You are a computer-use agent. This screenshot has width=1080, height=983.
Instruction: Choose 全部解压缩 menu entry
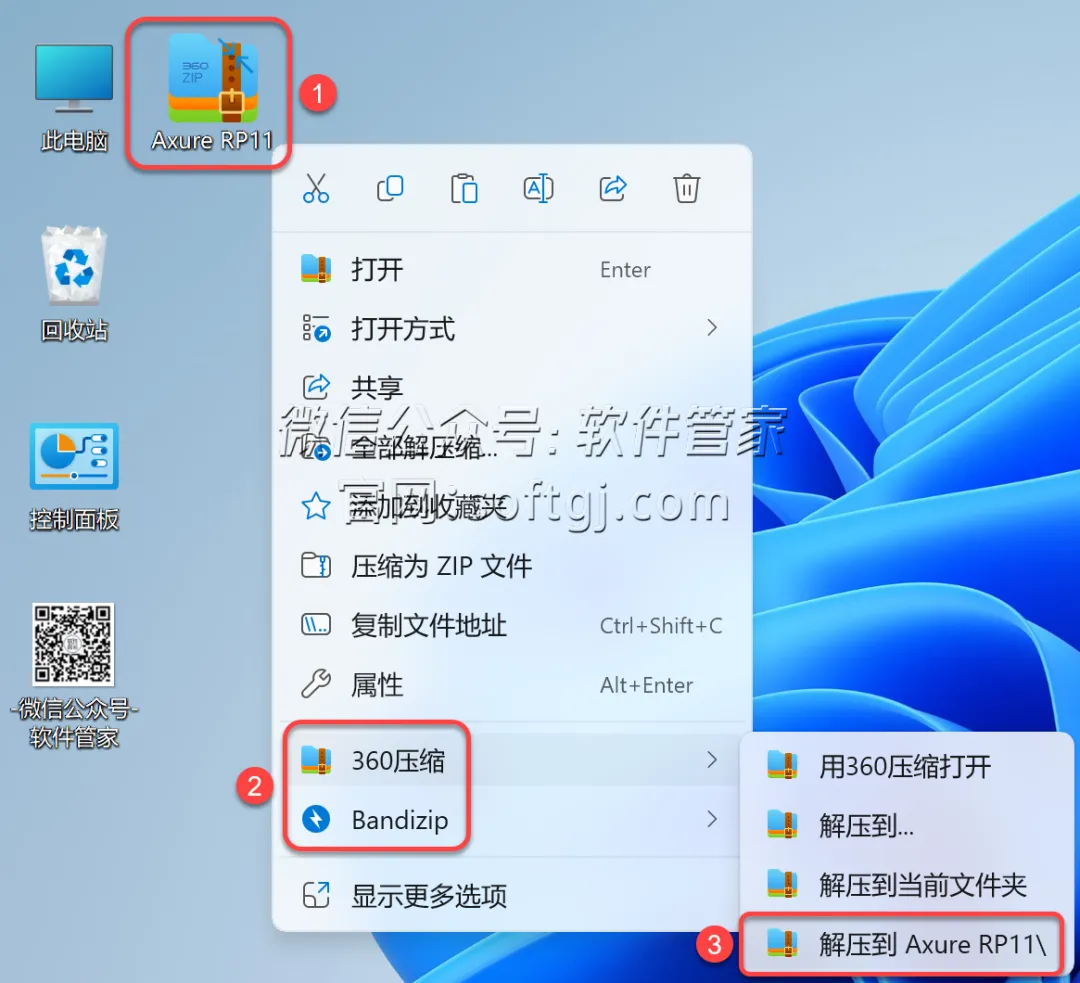coord(511,448)
